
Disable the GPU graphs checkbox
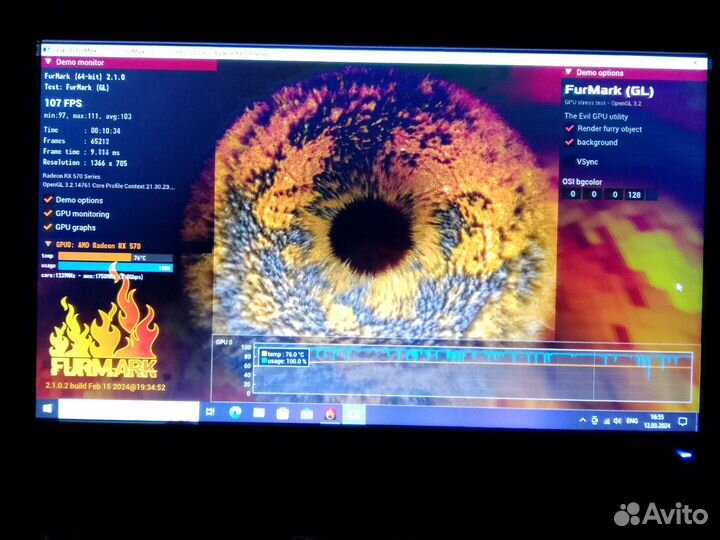(48, 228)
